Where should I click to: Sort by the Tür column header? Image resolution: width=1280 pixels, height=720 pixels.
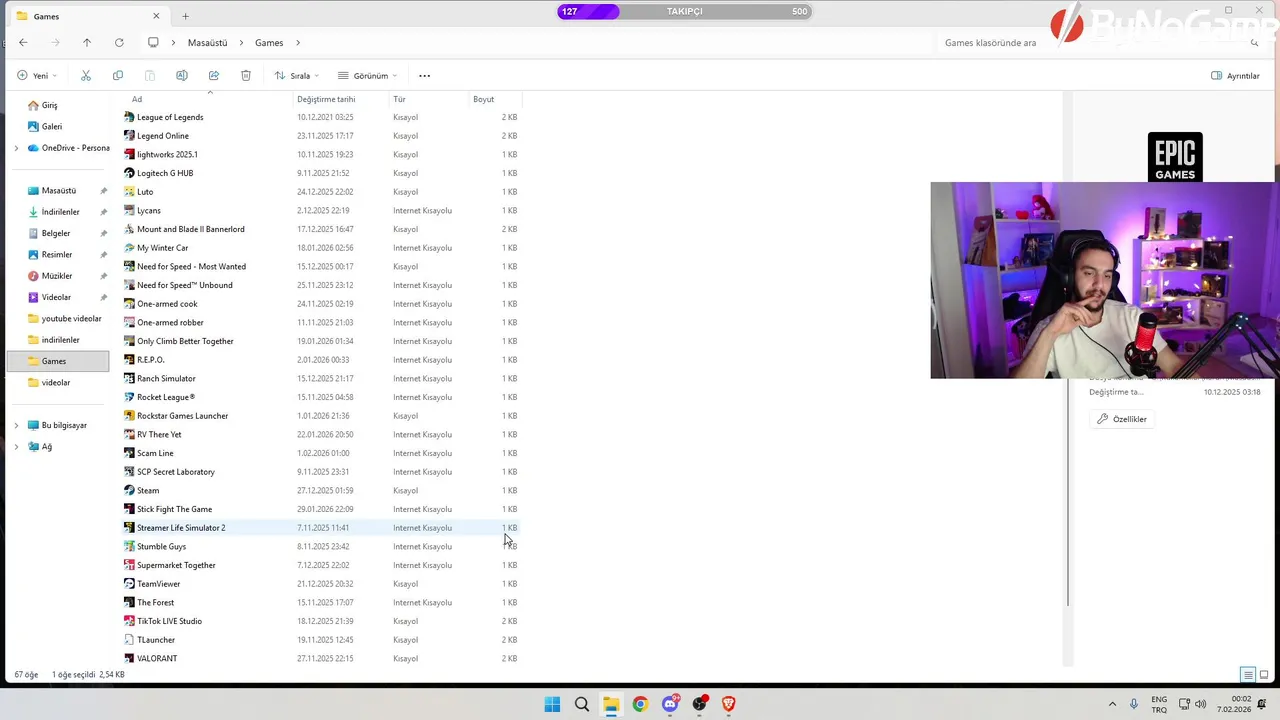429,99
